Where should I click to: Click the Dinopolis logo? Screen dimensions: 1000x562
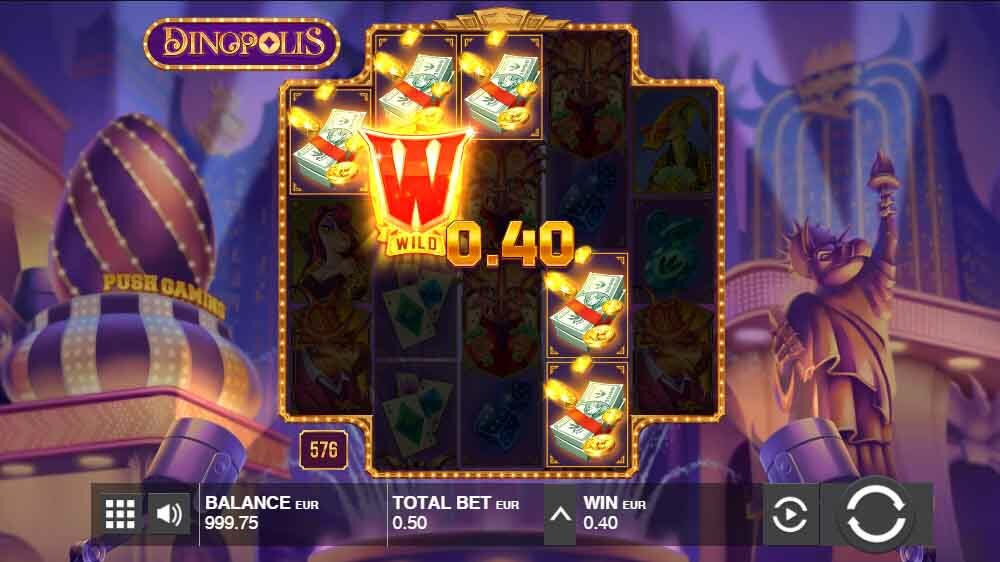pos(242,43)
